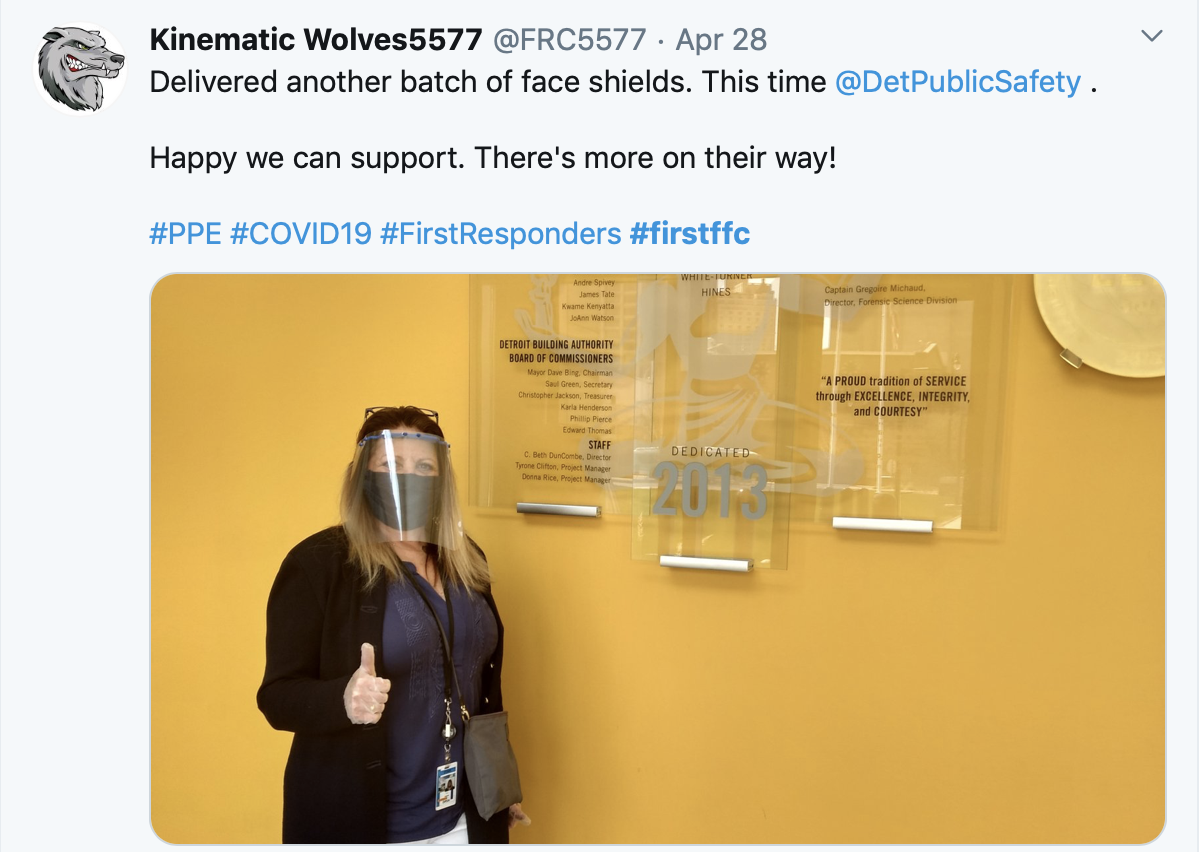Open the attached photo of the woman
This screenshot has width=1202, height=852.
coord(658,559)
